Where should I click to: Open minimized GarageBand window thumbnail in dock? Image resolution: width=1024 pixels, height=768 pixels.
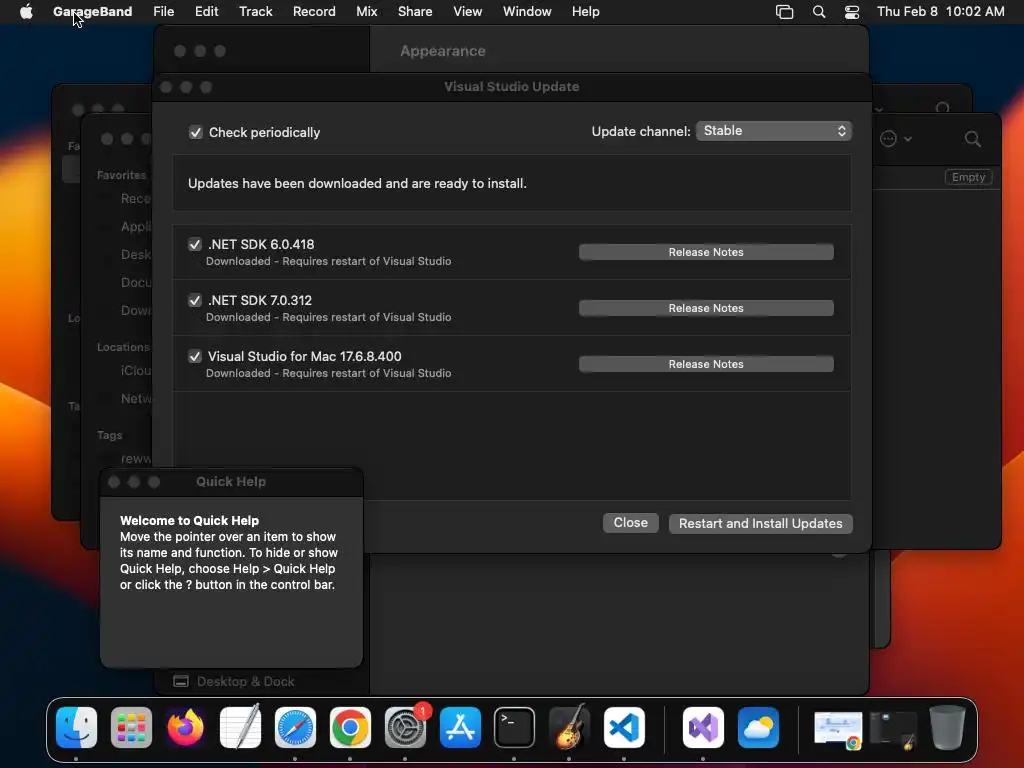pyautogui.click(x=893, y=729)
